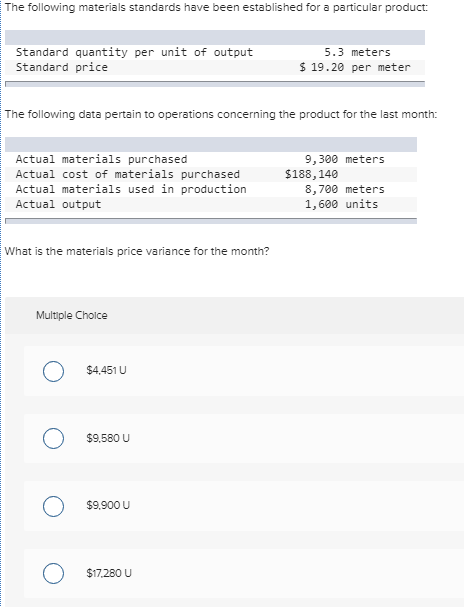Click the 1,600 units value
Viewport: 464px width, 607px height.
point(341,204)
